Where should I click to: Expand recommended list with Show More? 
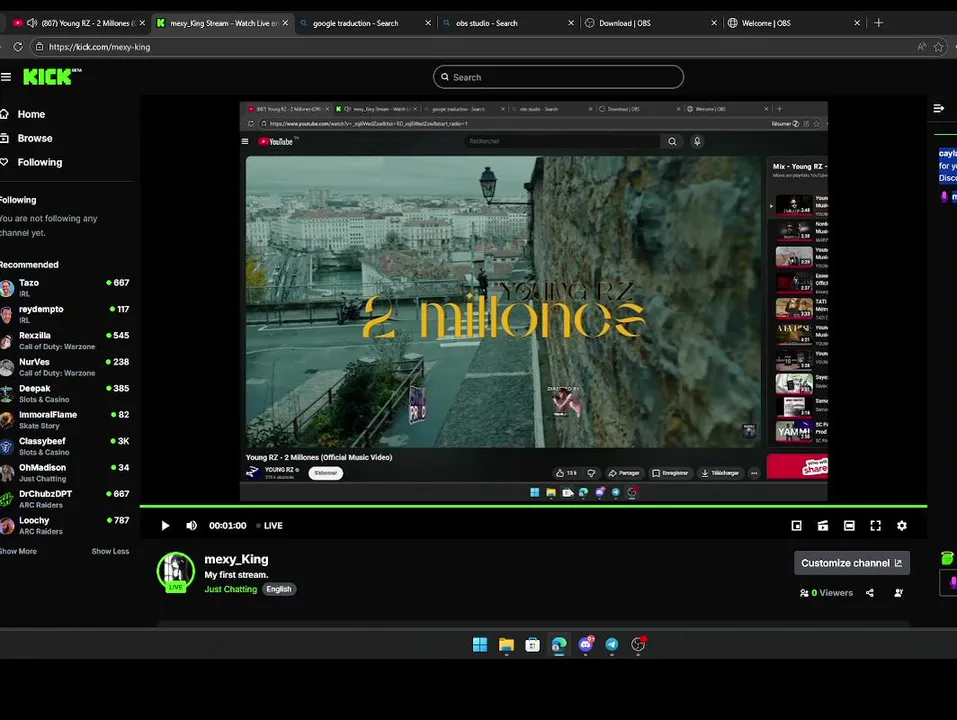pos(18,551)
